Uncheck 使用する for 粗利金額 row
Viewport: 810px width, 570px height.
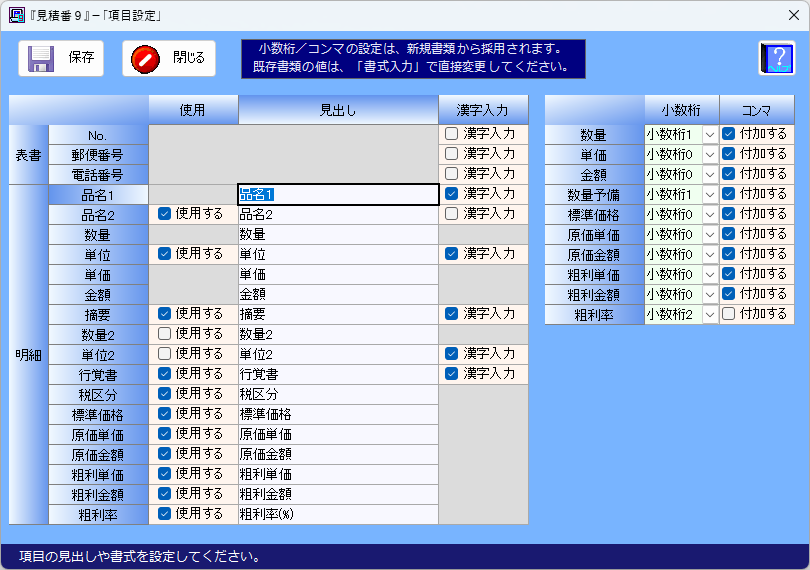(164, 493)
